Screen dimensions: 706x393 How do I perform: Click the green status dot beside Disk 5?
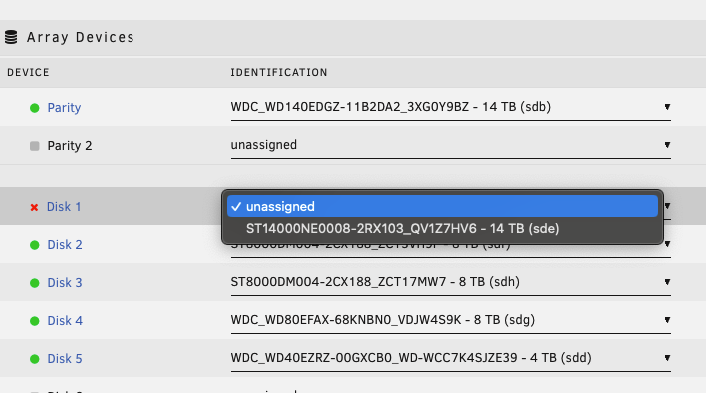point(35,359)
